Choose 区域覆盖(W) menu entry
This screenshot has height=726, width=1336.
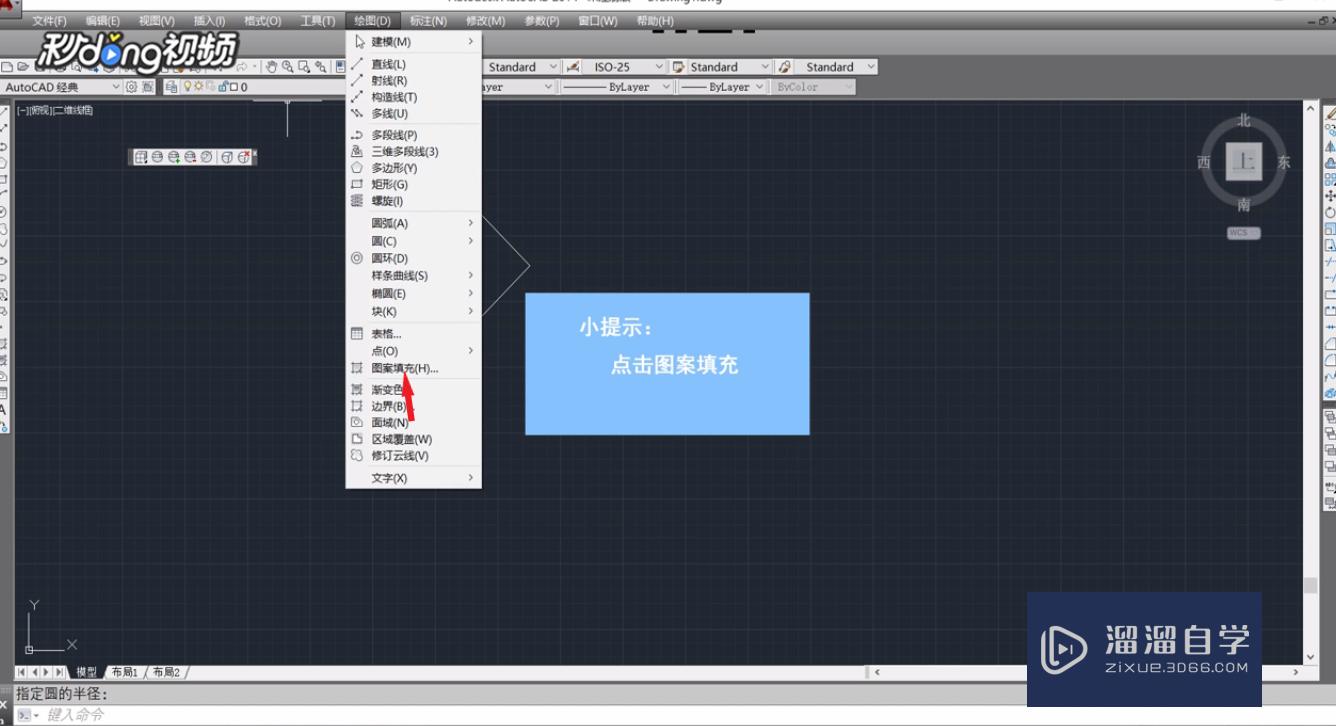414,440
